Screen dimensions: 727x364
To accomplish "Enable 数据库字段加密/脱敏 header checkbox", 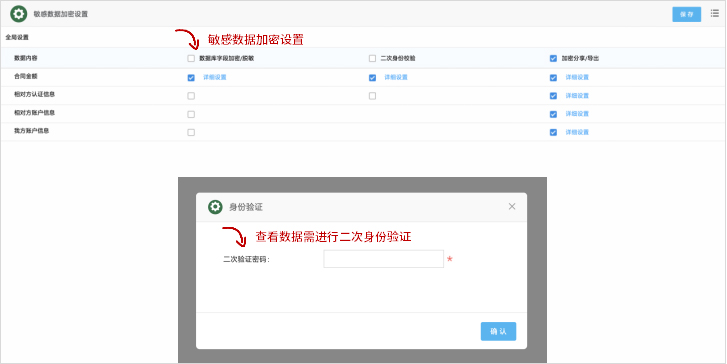I will (191, 58).
